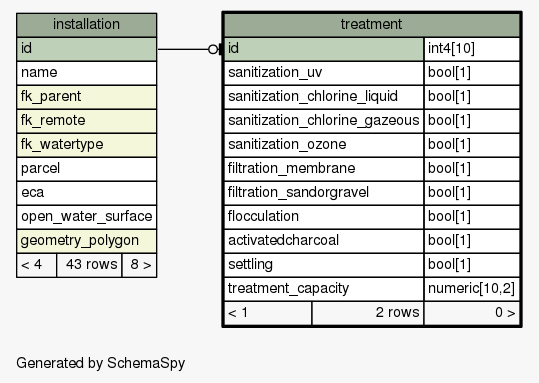This screenshot has width=539, height=383.
Task: Click the treatment '2 rows' count cell
Action: pyautogui.click(x=368, y=313)
